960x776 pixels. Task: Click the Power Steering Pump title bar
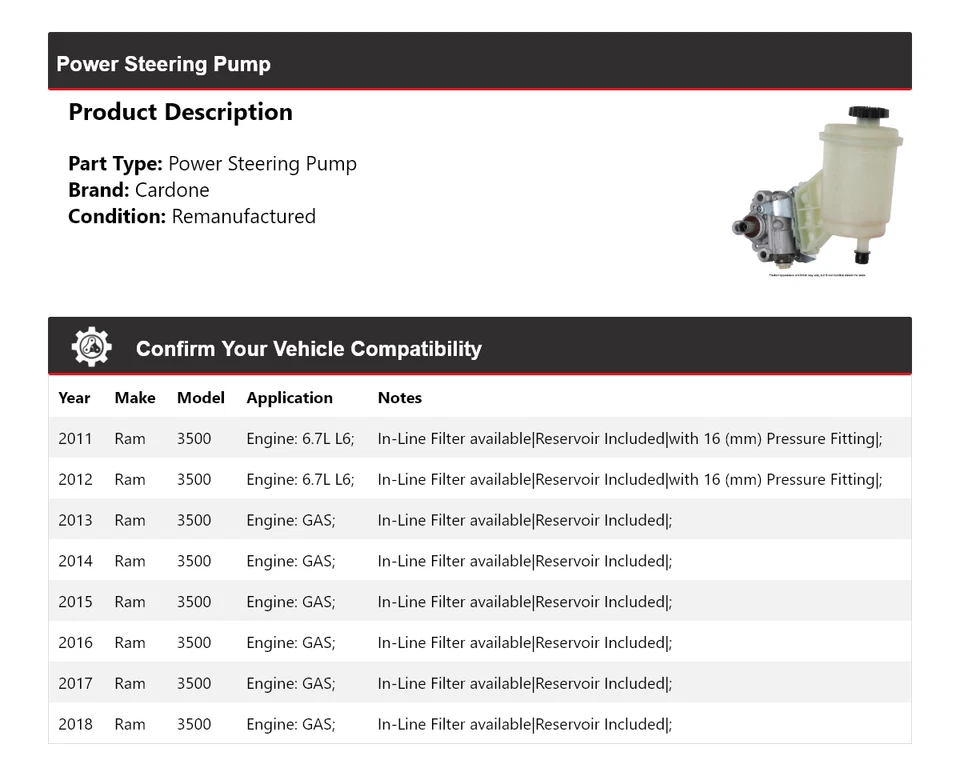(164, 64)
